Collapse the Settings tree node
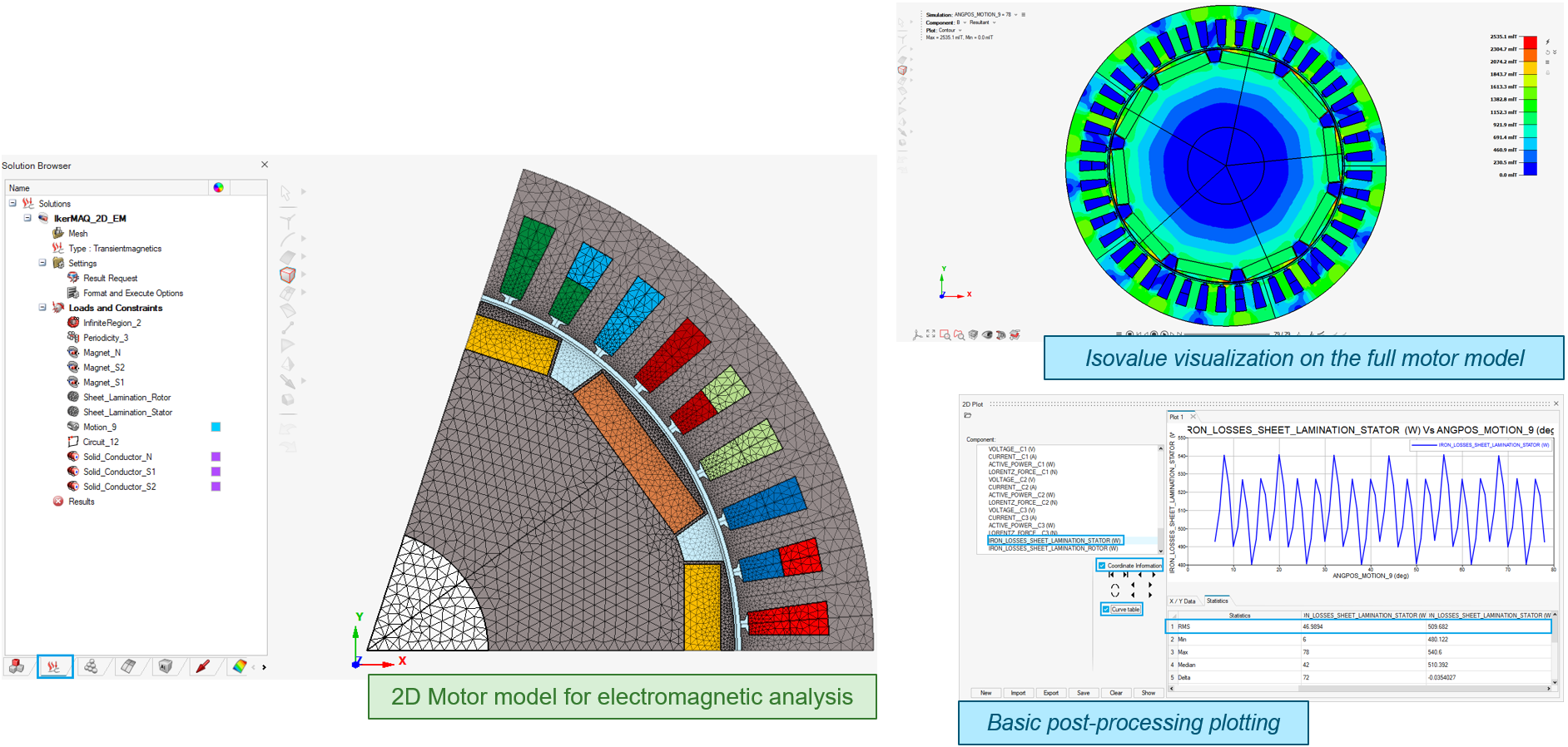Image resolution: width=1568 pixels, height=747 pixels. coord(42,263)
